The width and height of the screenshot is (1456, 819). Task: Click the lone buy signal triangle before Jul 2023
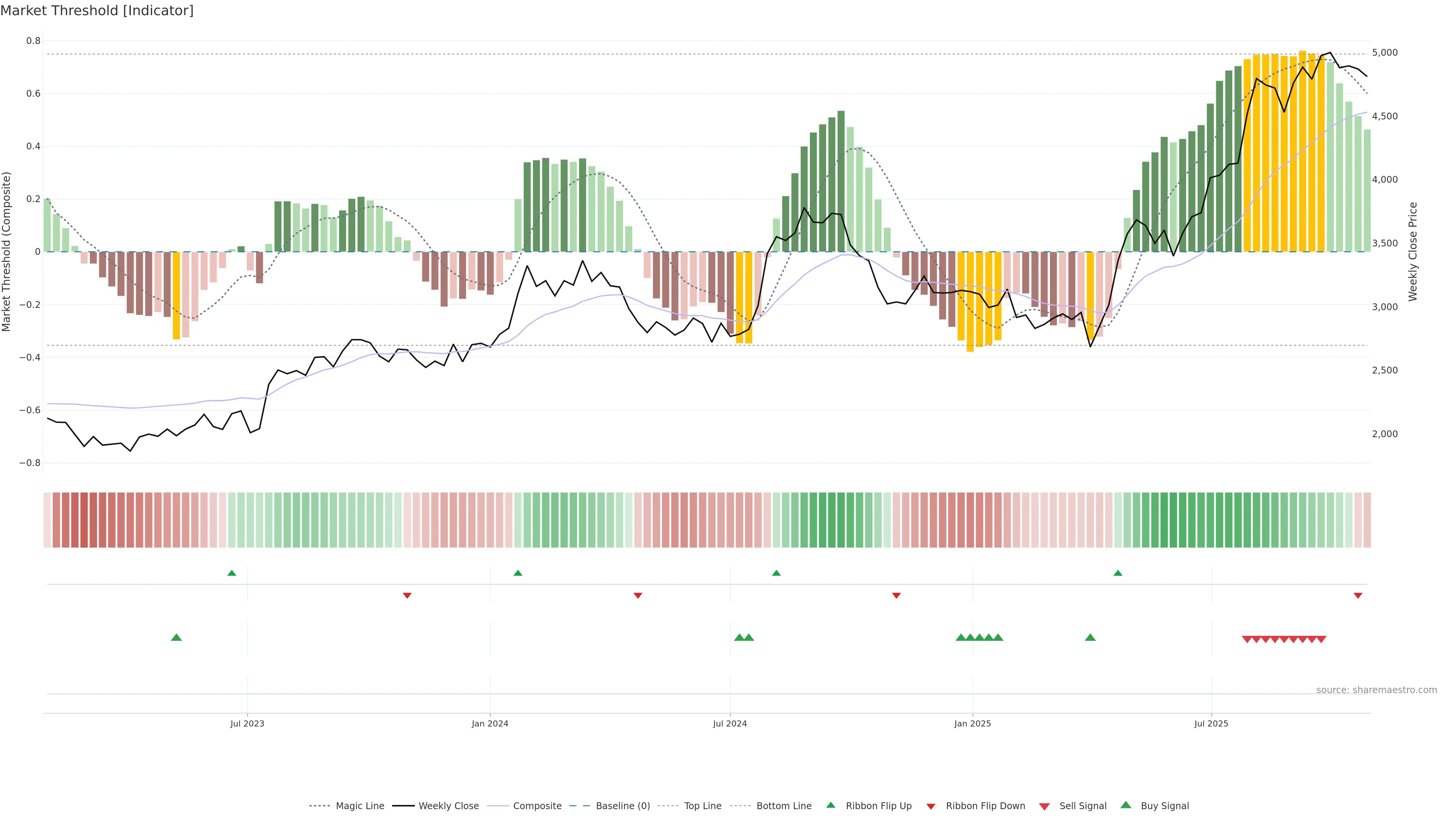[176, 637]
